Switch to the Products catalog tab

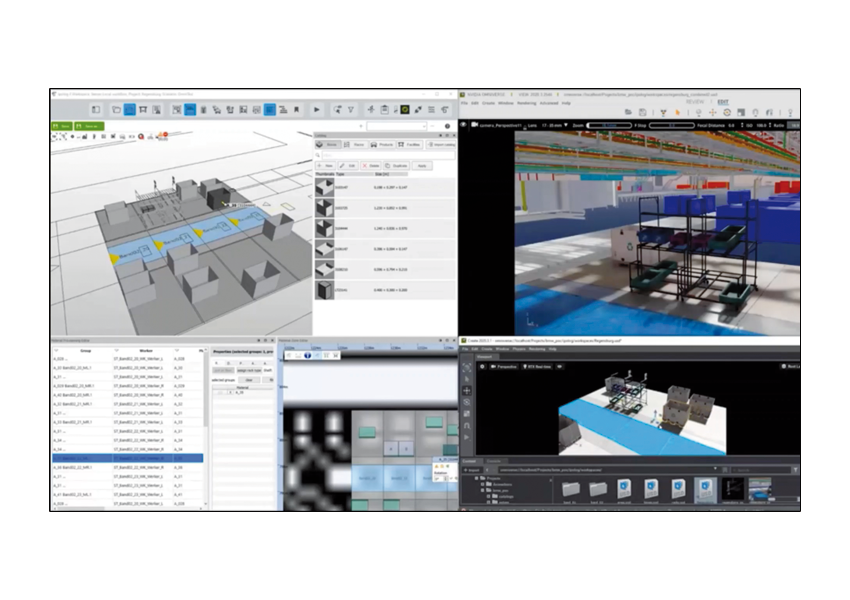tap(382, 145)
